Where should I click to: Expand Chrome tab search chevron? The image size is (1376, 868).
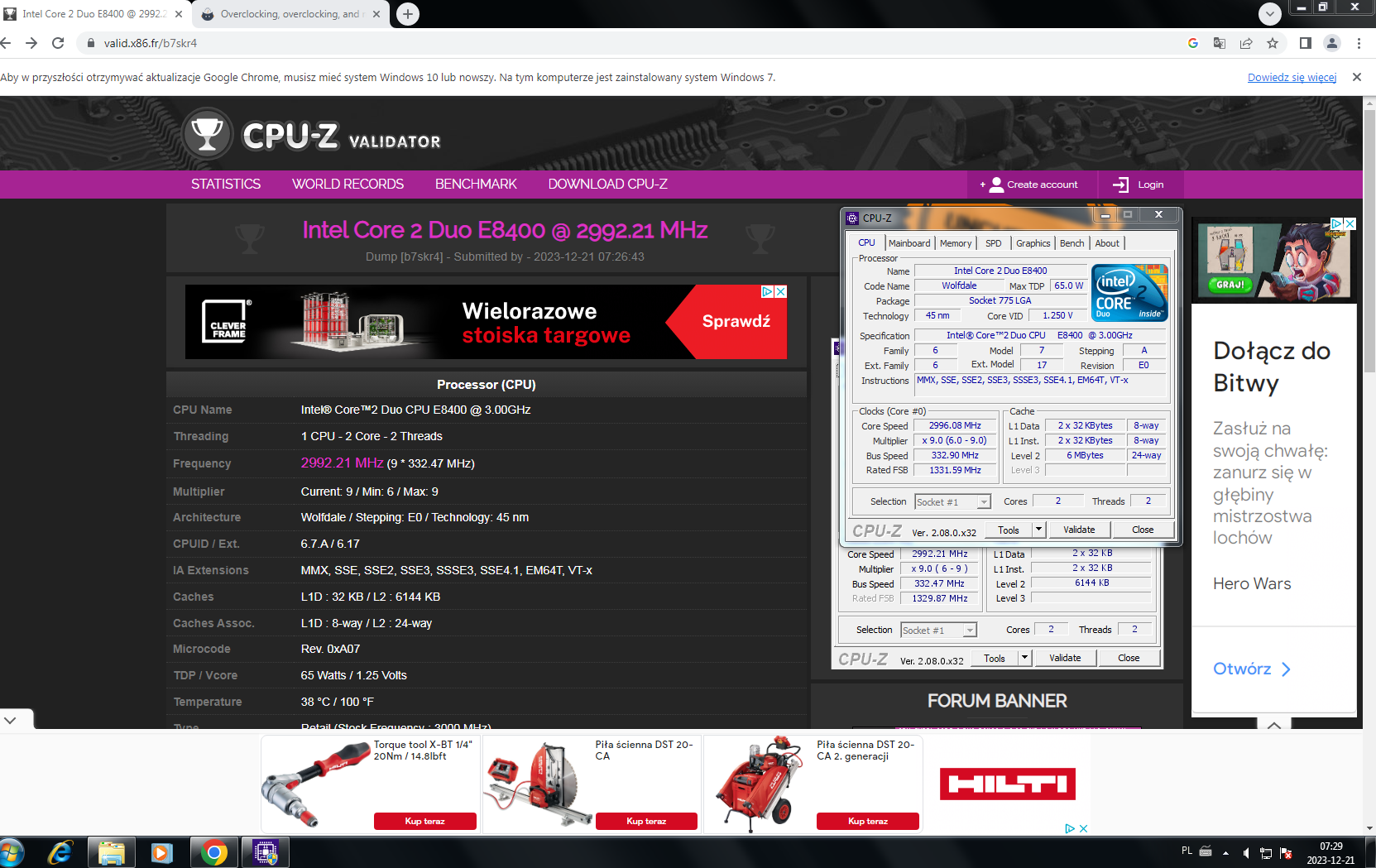[x=1269, y=13]
